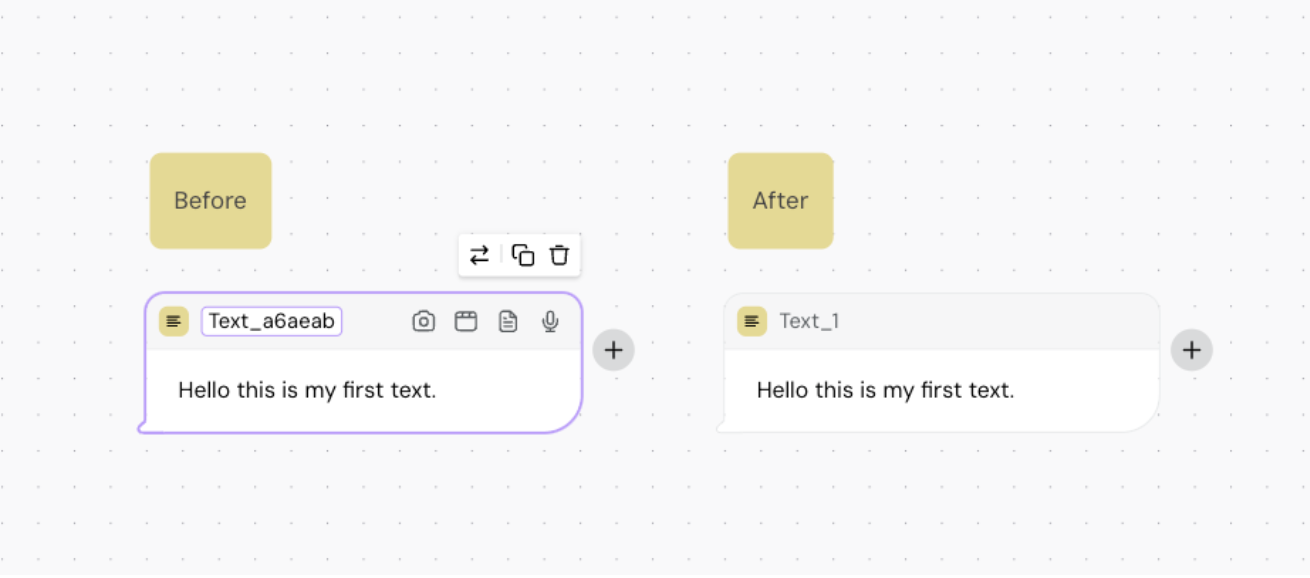Image resolution: width=1310 pixels, height=578 pixels.
Task: Click the plus button beside the Text_1 block
Action: click(1192, 350)
